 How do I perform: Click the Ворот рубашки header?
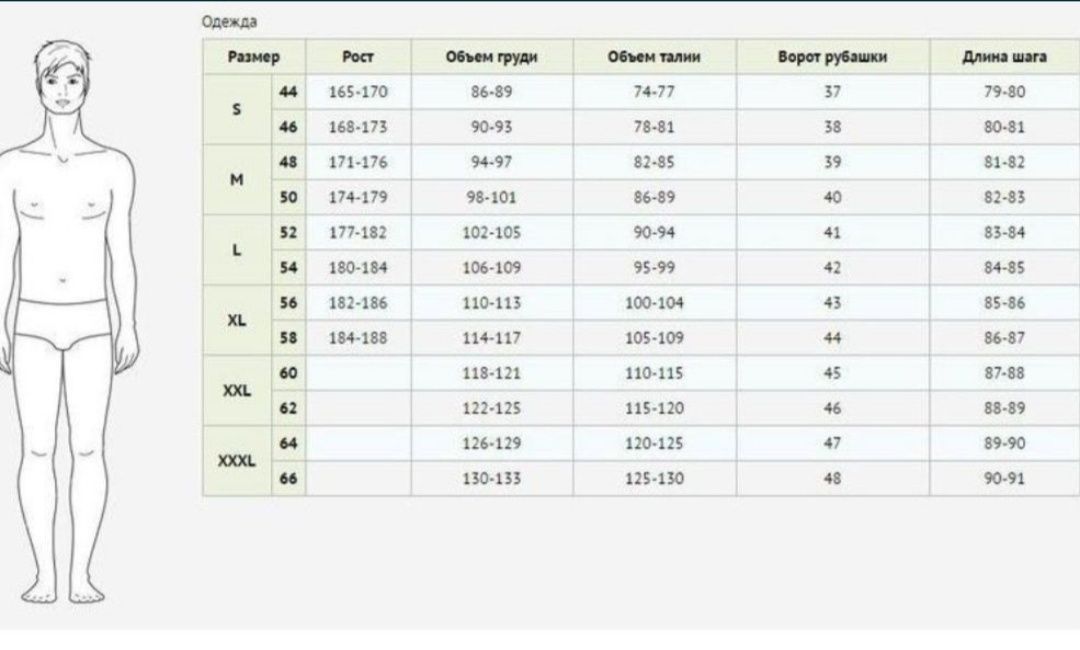(x=833, y=57)
